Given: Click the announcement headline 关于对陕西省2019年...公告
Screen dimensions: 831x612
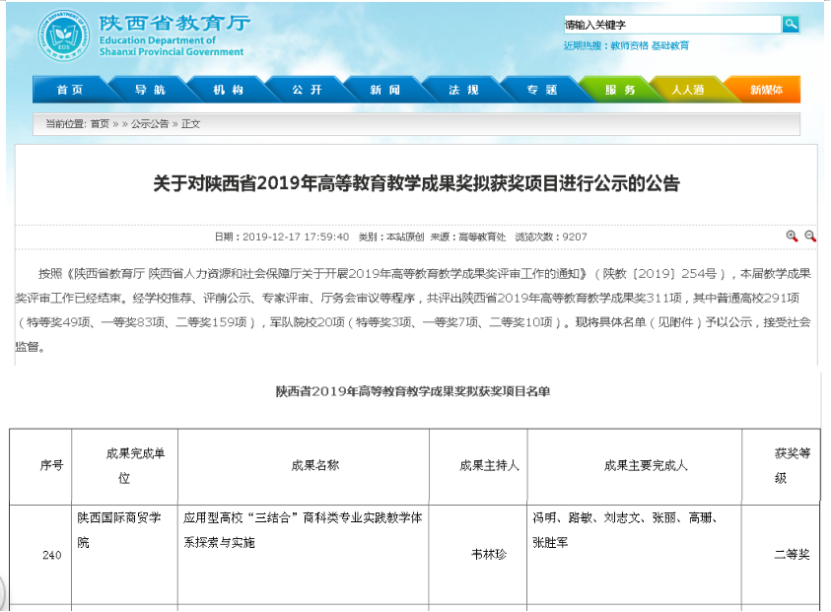Looking at the screenshot, I should 417,183.
